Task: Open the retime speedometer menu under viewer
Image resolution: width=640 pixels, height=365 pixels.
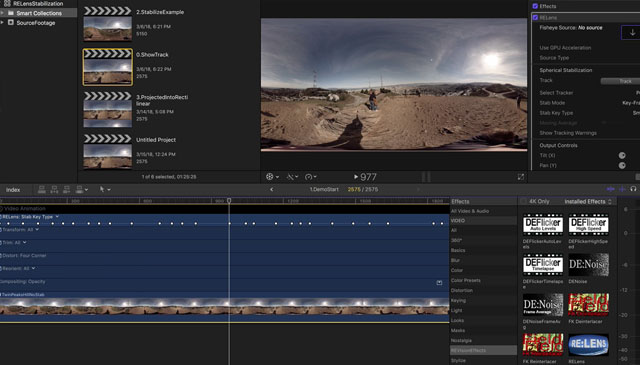Action: 311,177
